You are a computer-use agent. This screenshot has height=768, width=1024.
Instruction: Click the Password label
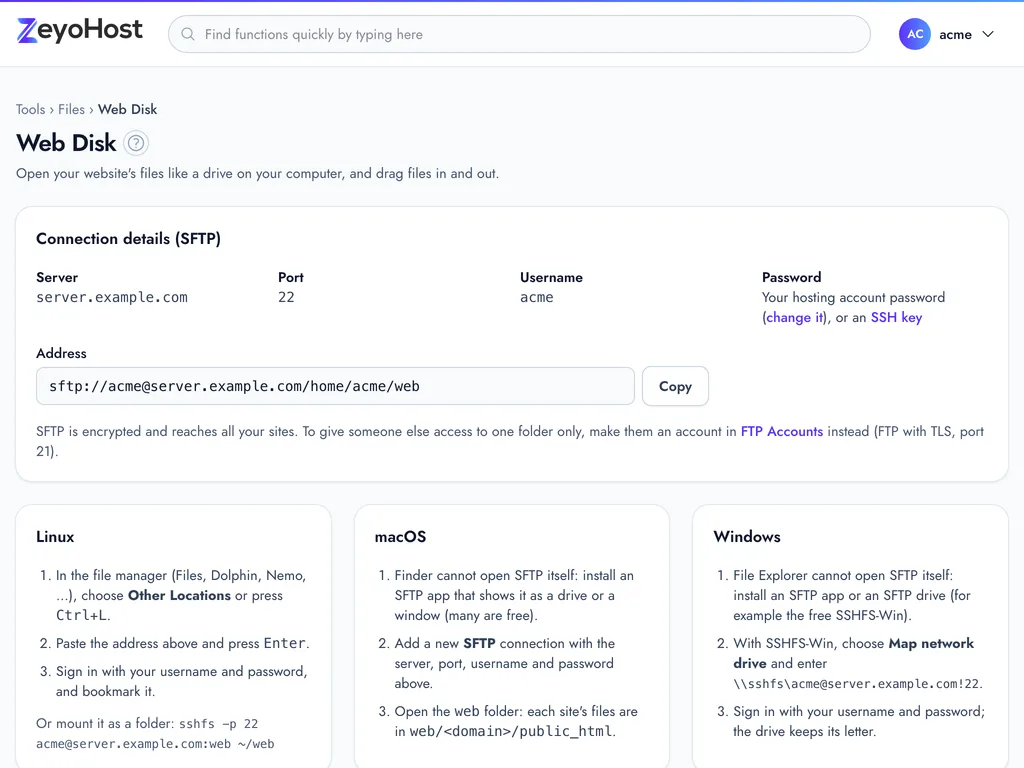792,278
